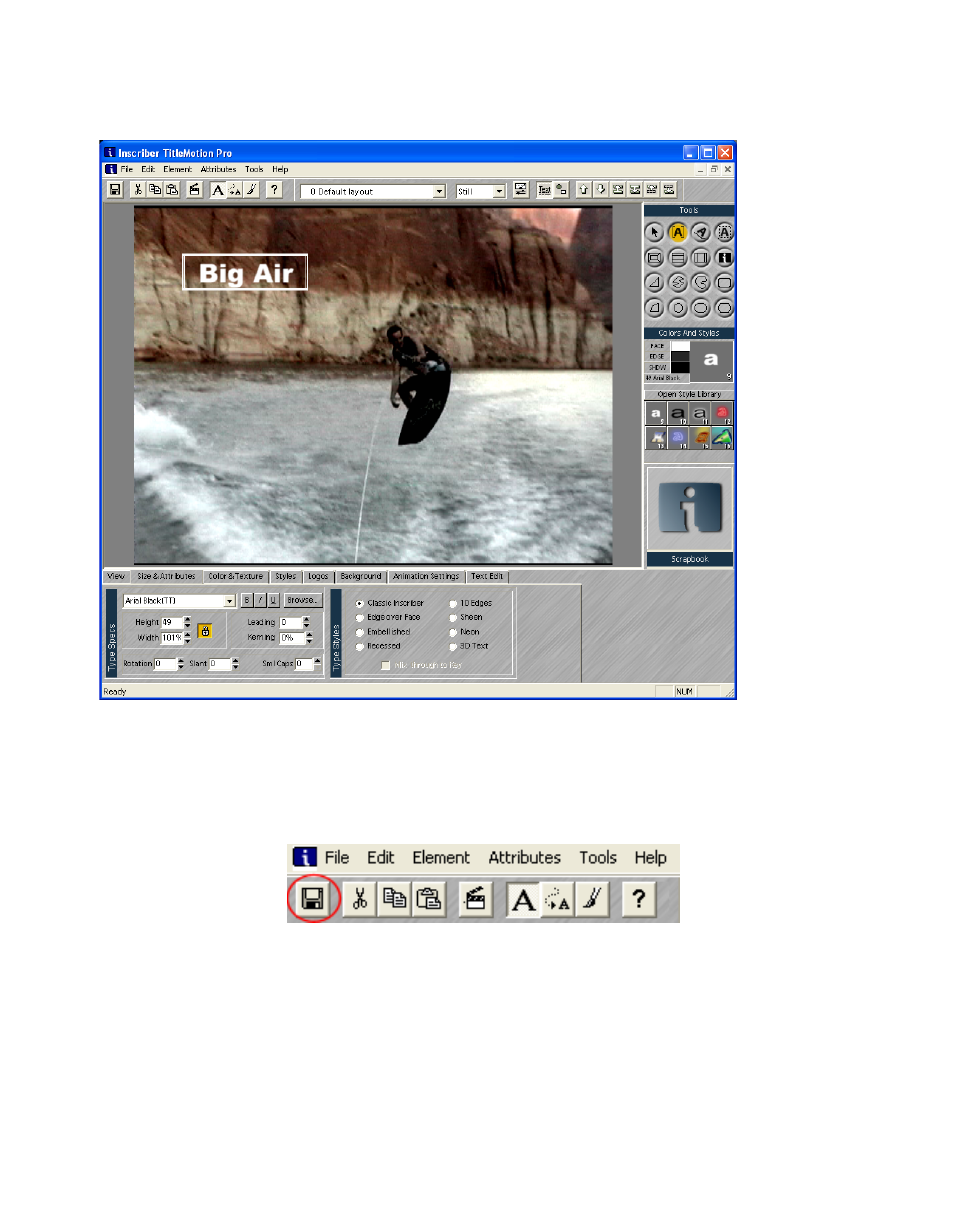Click the Sml Caps value field
Viewport: 954px width, 1227px height.
point(302,664)
